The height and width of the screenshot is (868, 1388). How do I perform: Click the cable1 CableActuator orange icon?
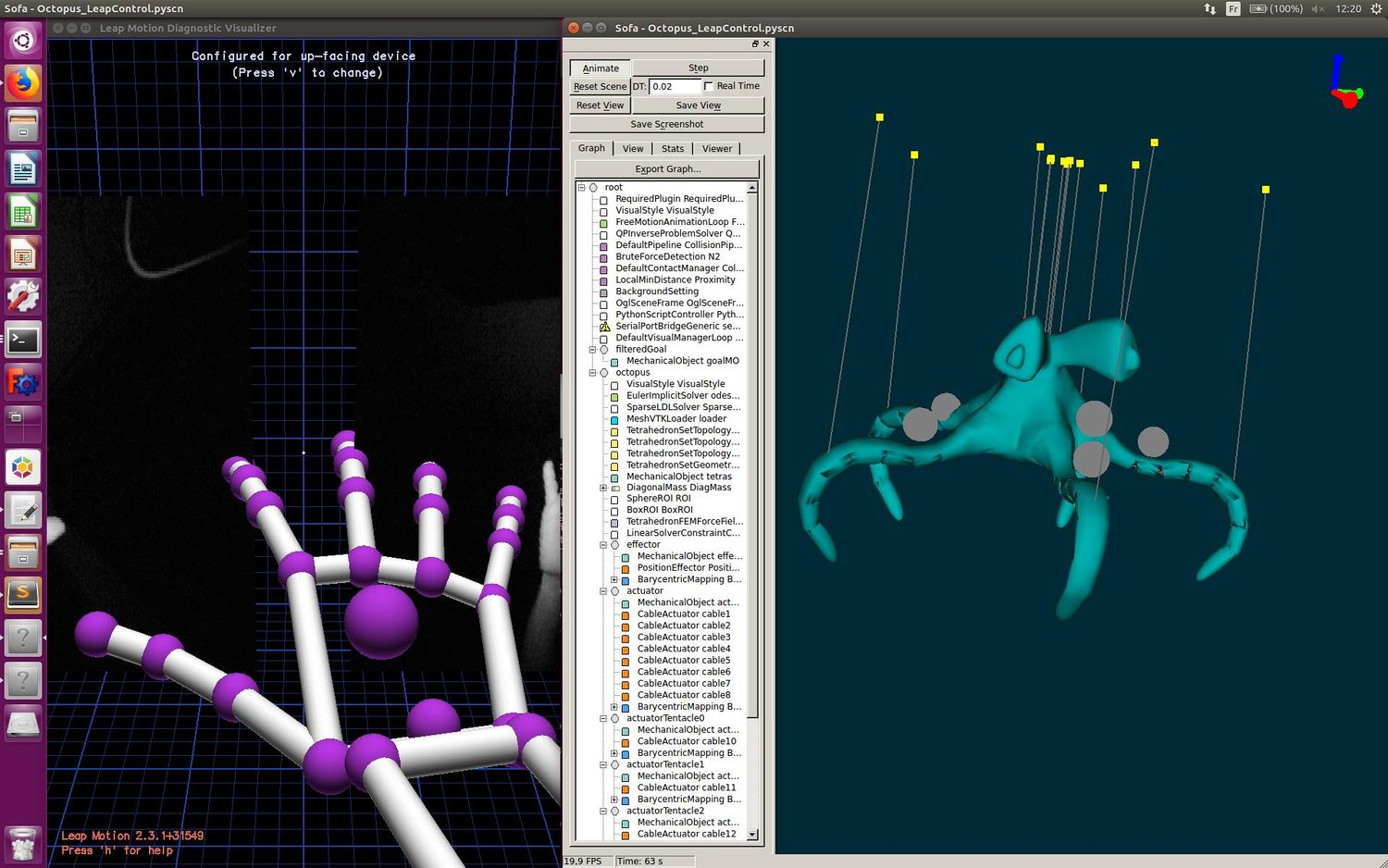coord(626,614)
